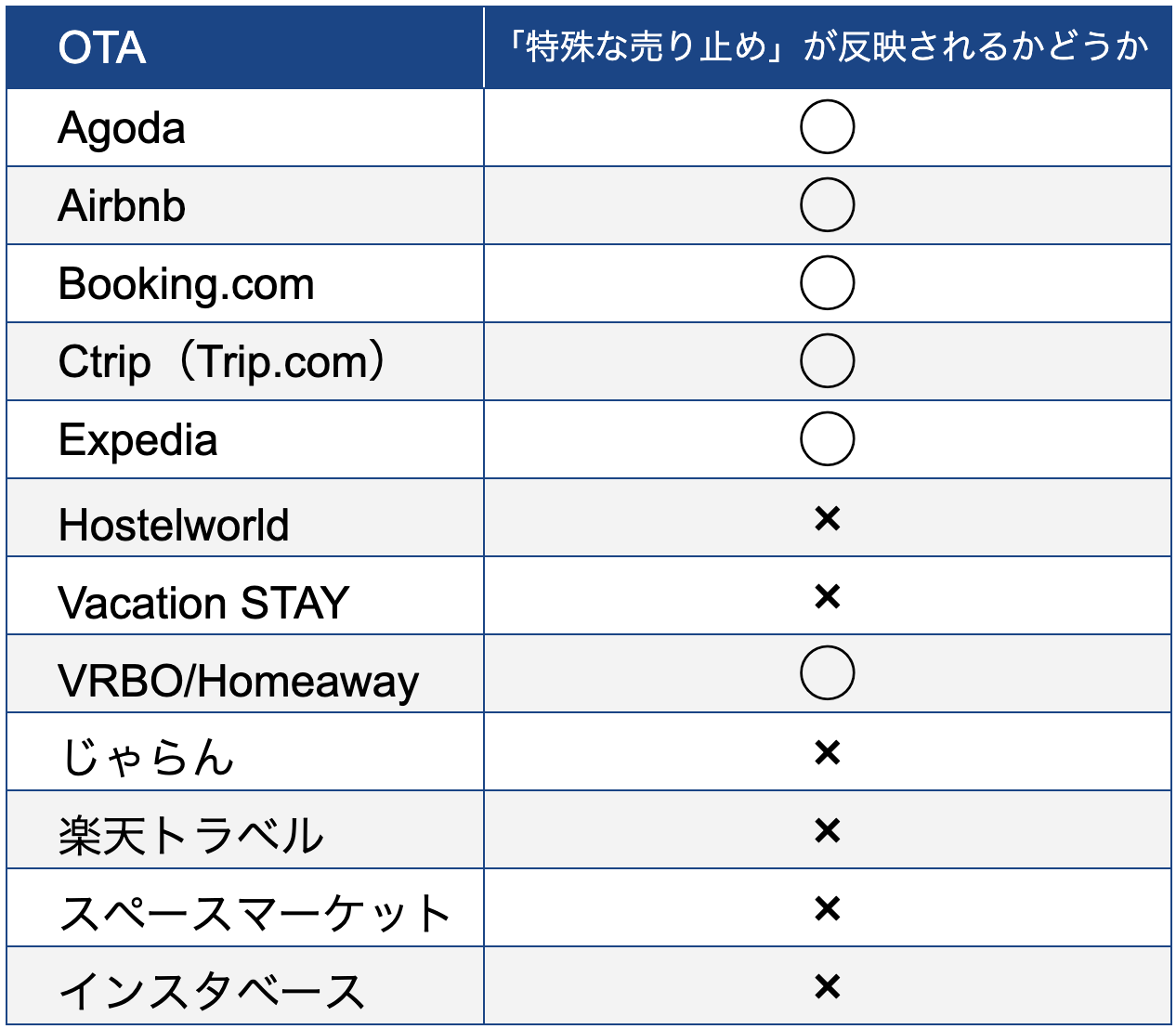
Task: Click the 「特殊な売り止め」が反映されるかどうか header
Action: (x=827, y=46)
